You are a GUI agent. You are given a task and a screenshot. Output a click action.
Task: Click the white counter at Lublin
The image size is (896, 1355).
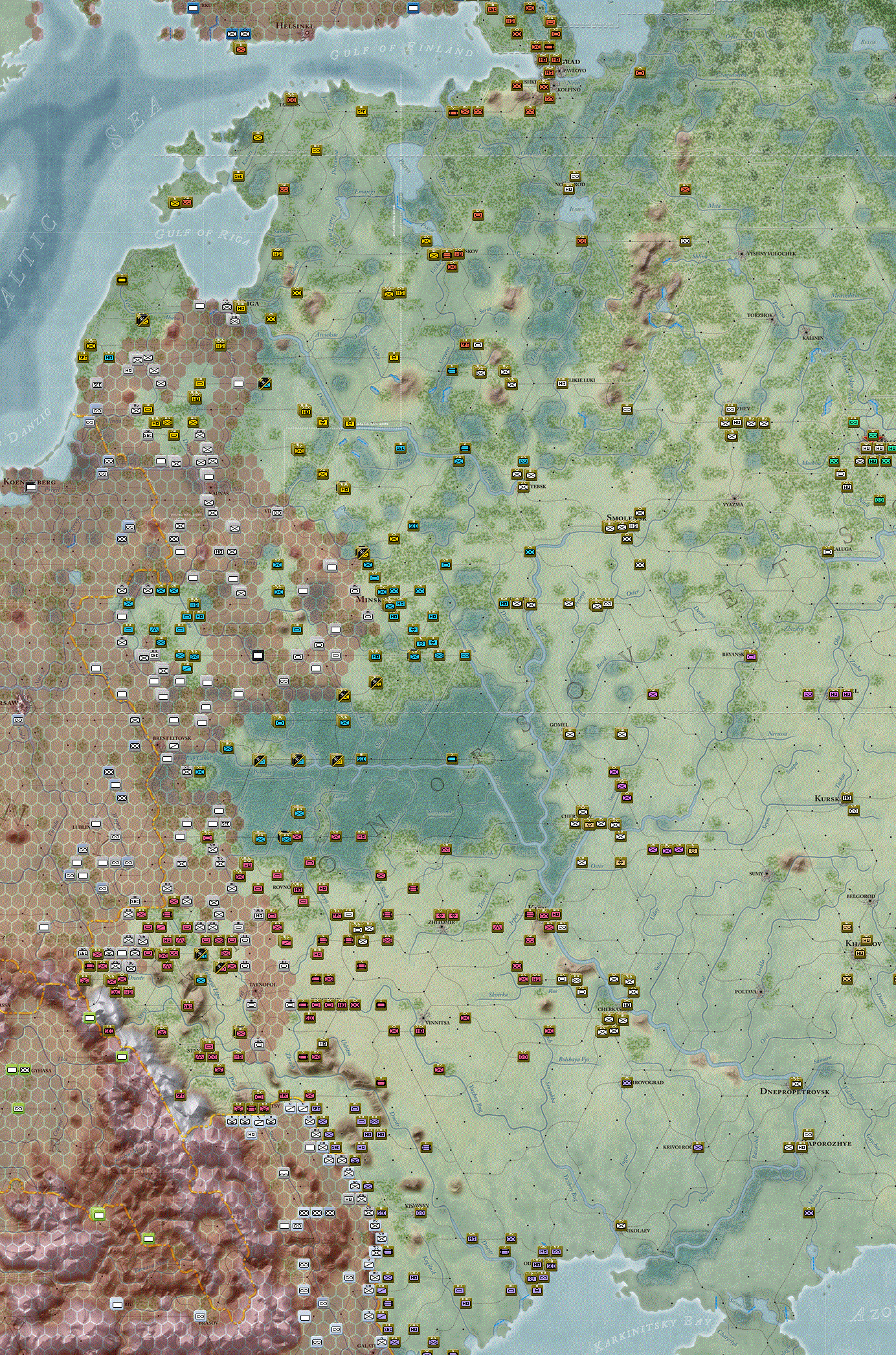click(96, 823)
